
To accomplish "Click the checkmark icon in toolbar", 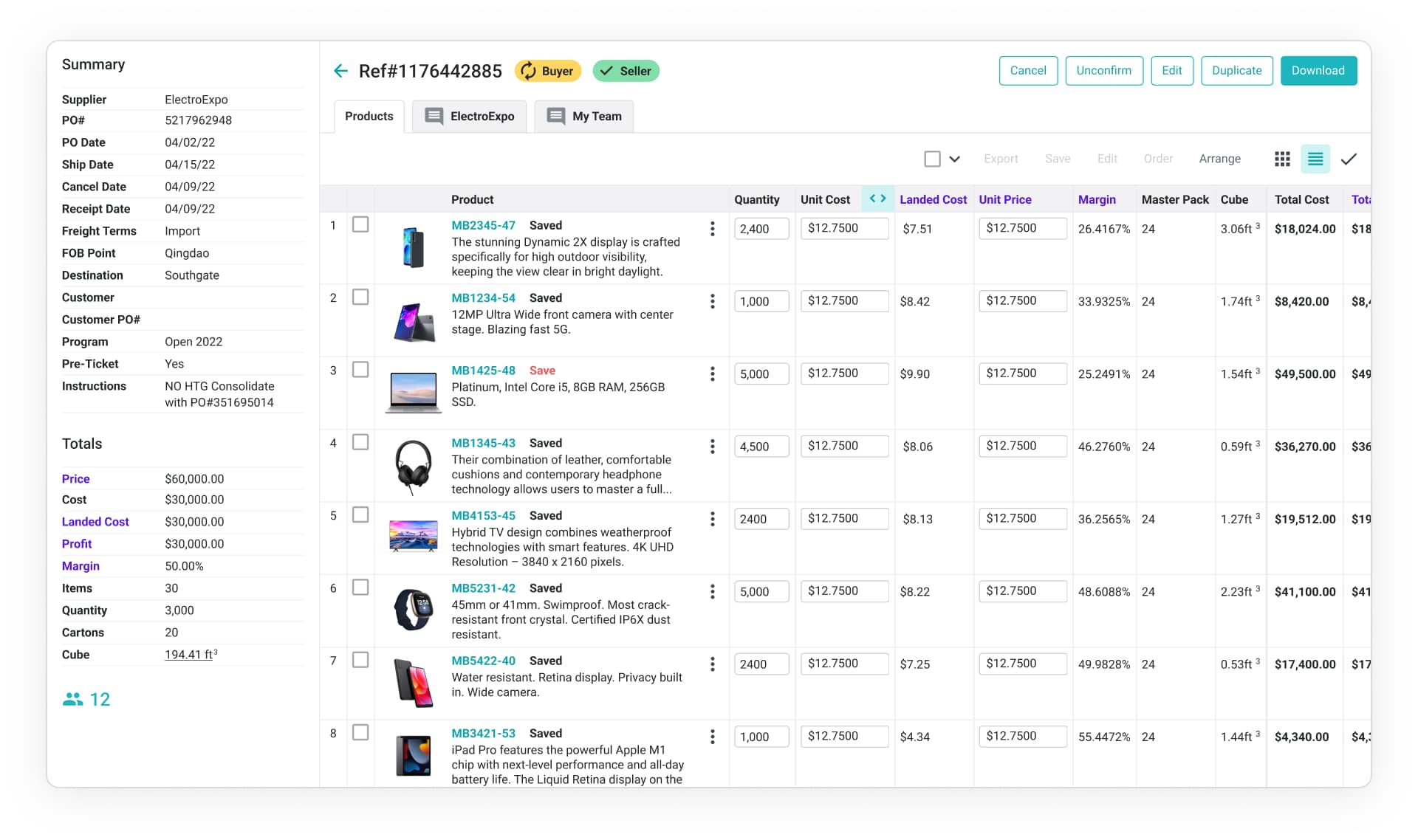I will [1349, 159].
